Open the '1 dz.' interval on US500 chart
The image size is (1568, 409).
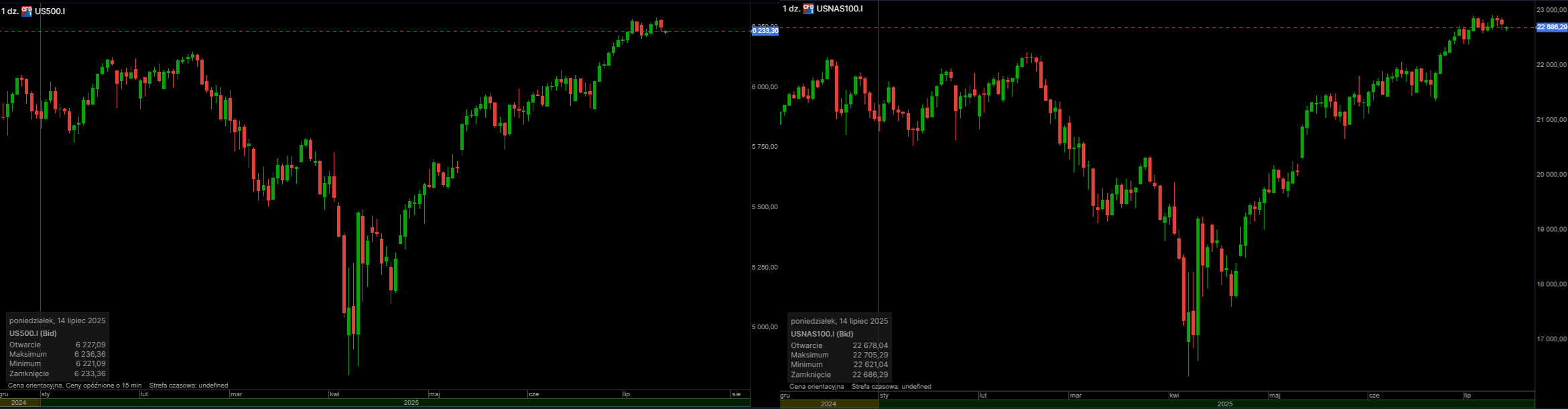[x=9, y=11]
